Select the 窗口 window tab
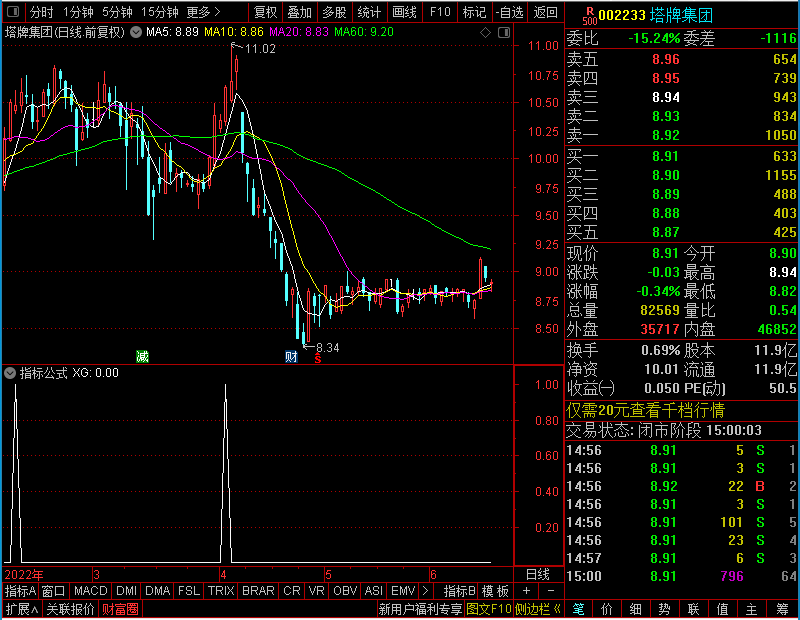Screen dimensions: 800x620 [x=54, y=591]
